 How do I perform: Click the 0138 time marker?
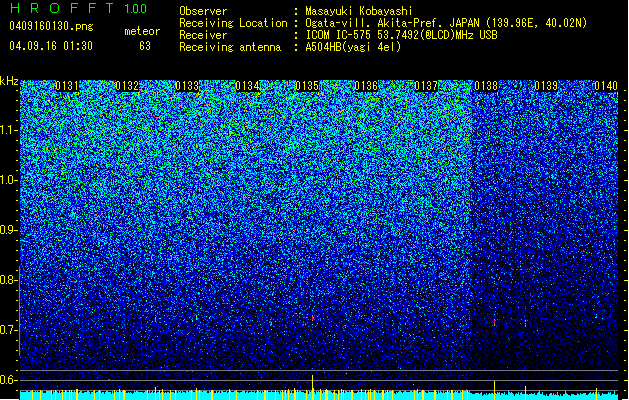tap(486, 86)
